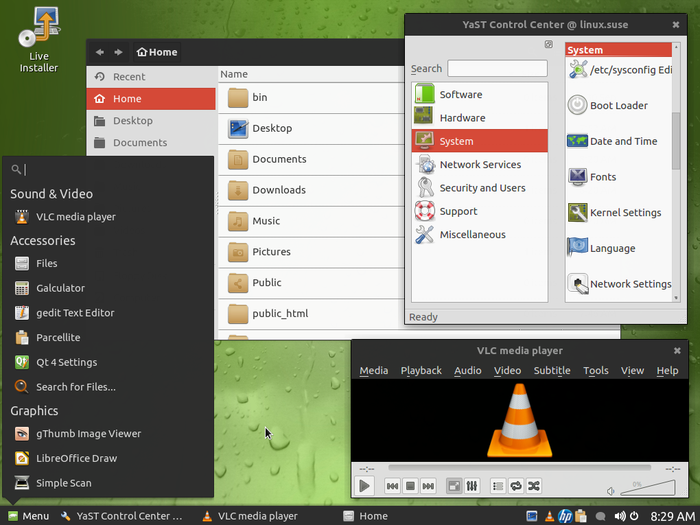Open the Tools menu in VLC
This screenshot has width=700, height=525.
point(596,370)
